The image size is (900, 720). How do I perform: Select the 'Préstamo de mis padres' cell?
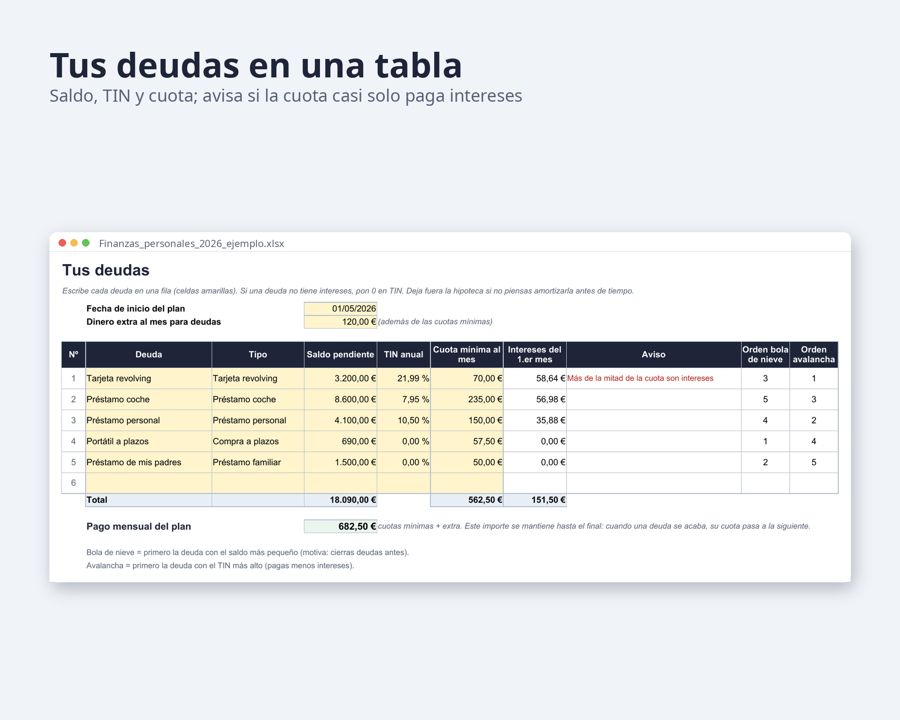pos(149,462)
